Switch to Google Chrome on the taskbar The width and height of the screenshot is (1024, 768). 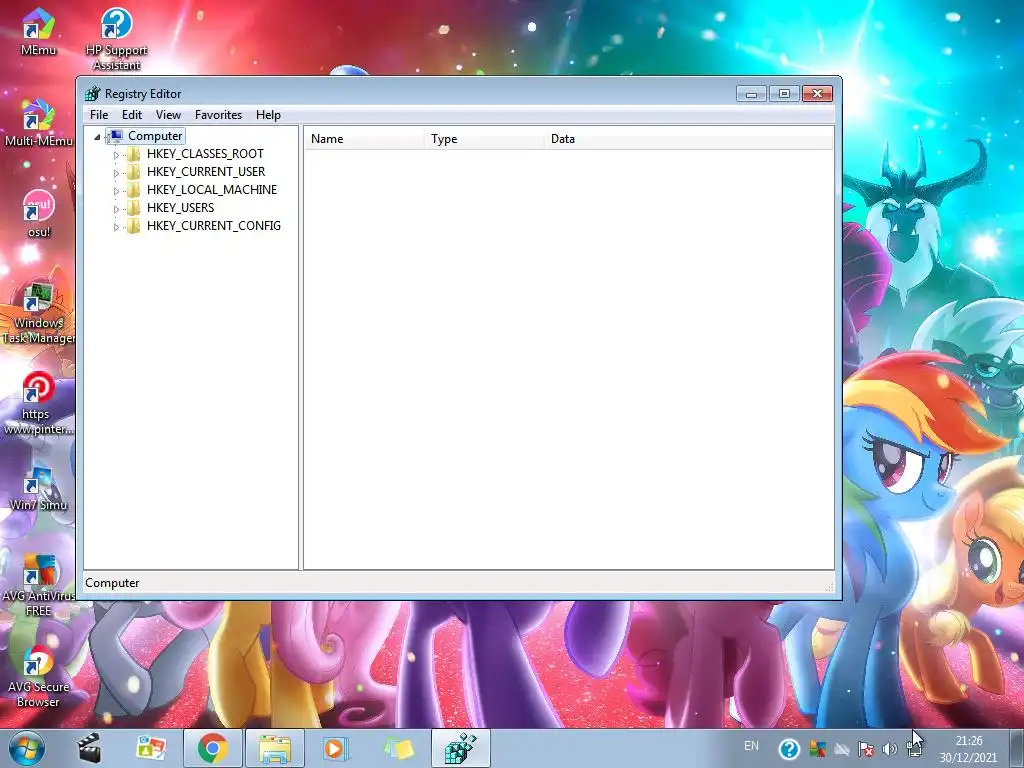tap(213, 748)
